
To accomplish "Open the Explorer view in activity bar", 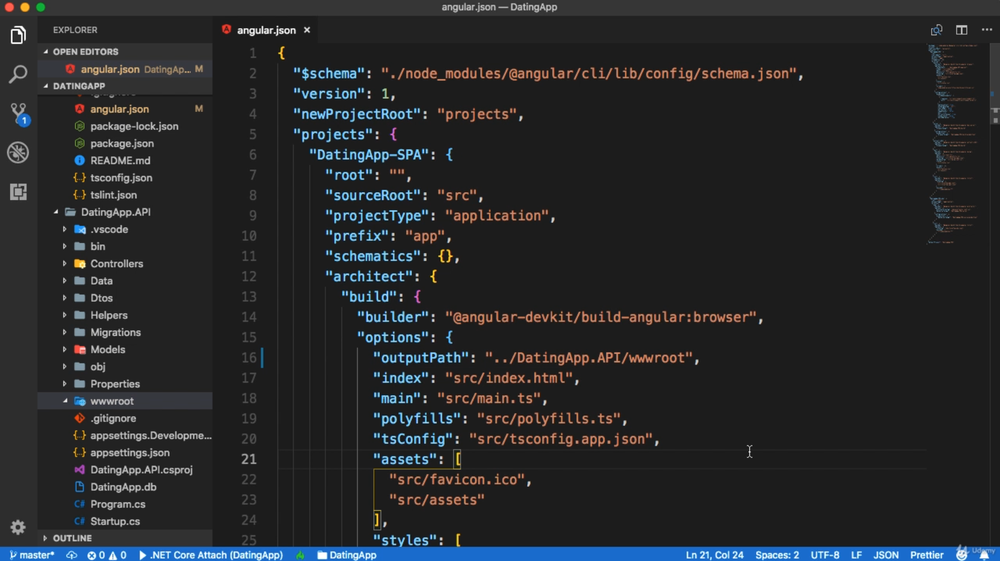I will [18, 35].
